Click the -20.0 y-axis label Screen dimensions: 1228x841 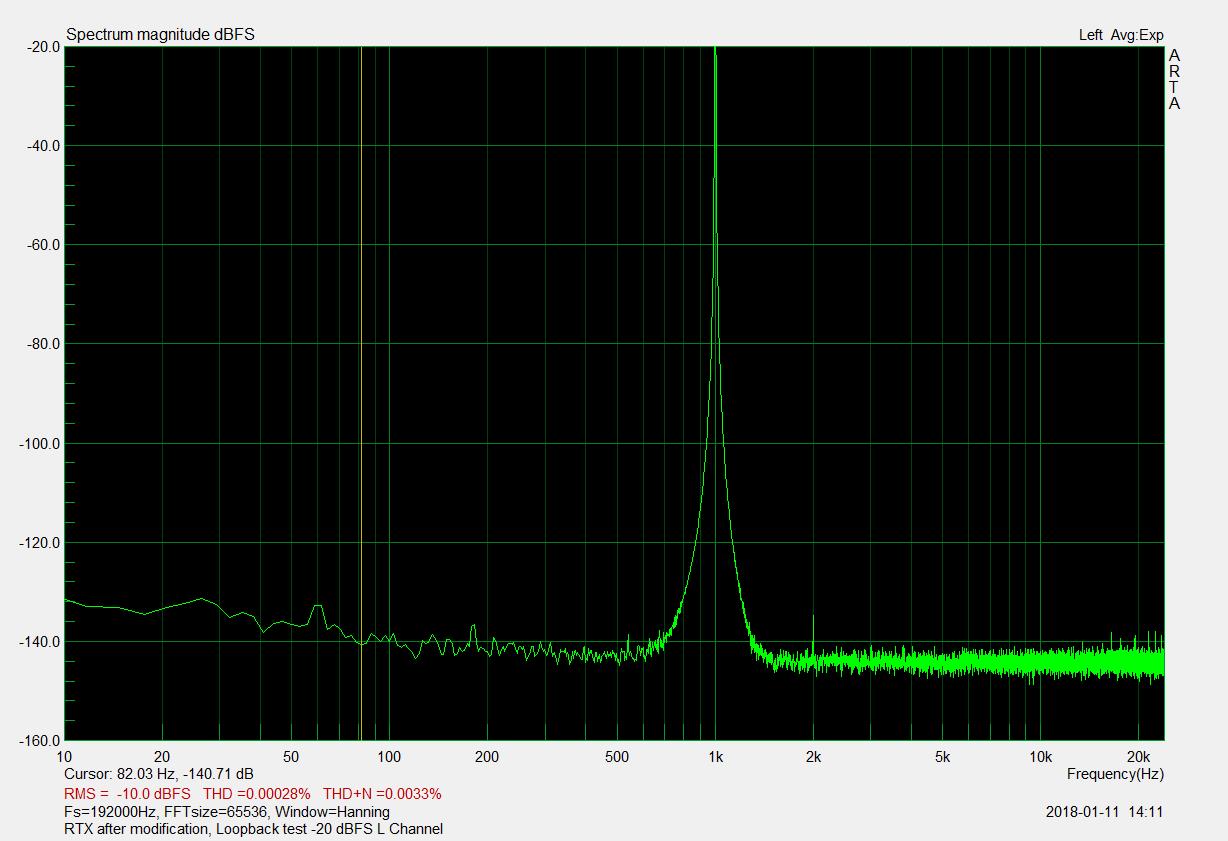pyautogui.click(x=44, y=46)
